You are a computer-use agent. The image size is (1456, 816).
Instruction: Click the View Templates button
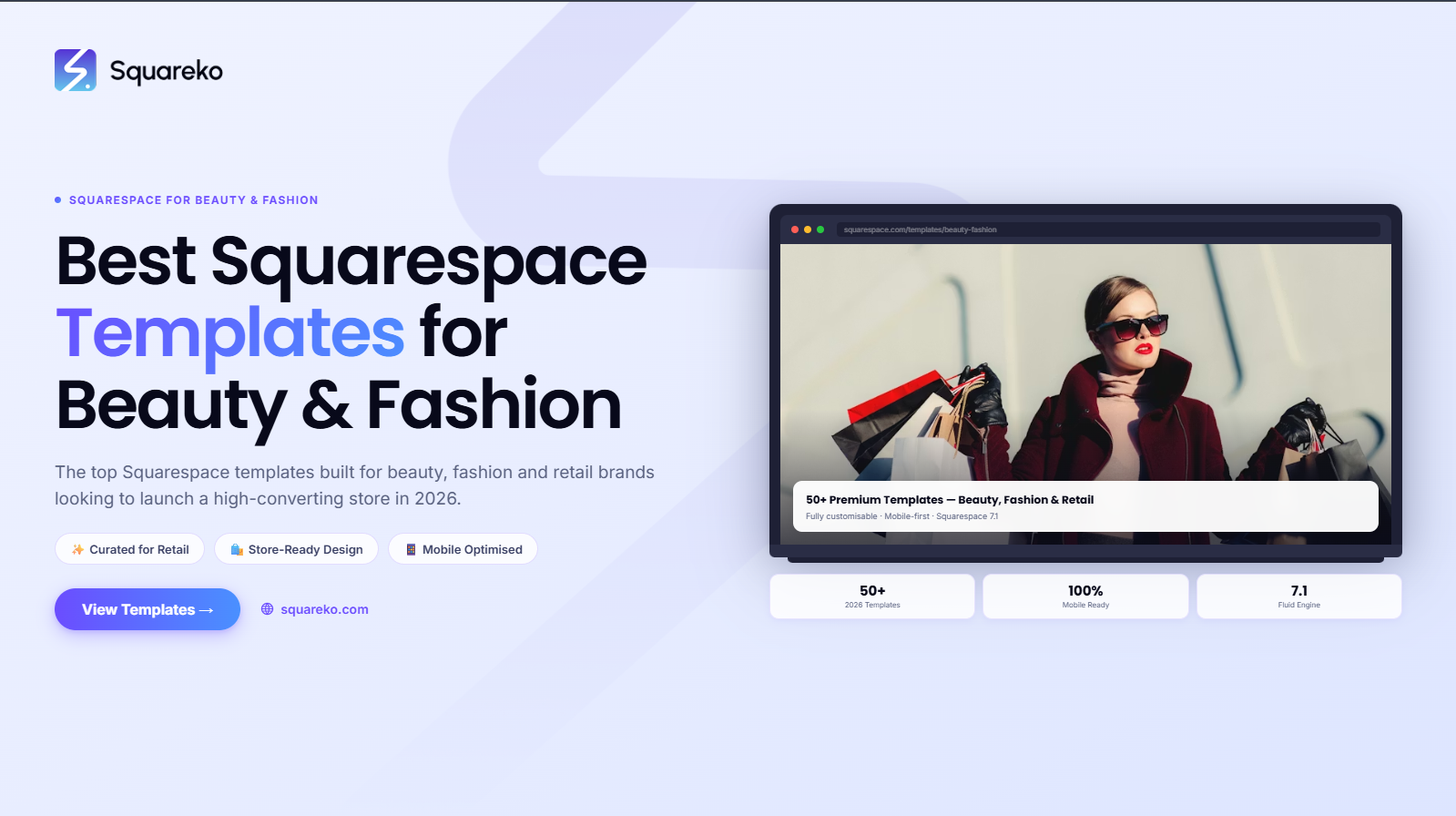[x=148, y=609]
